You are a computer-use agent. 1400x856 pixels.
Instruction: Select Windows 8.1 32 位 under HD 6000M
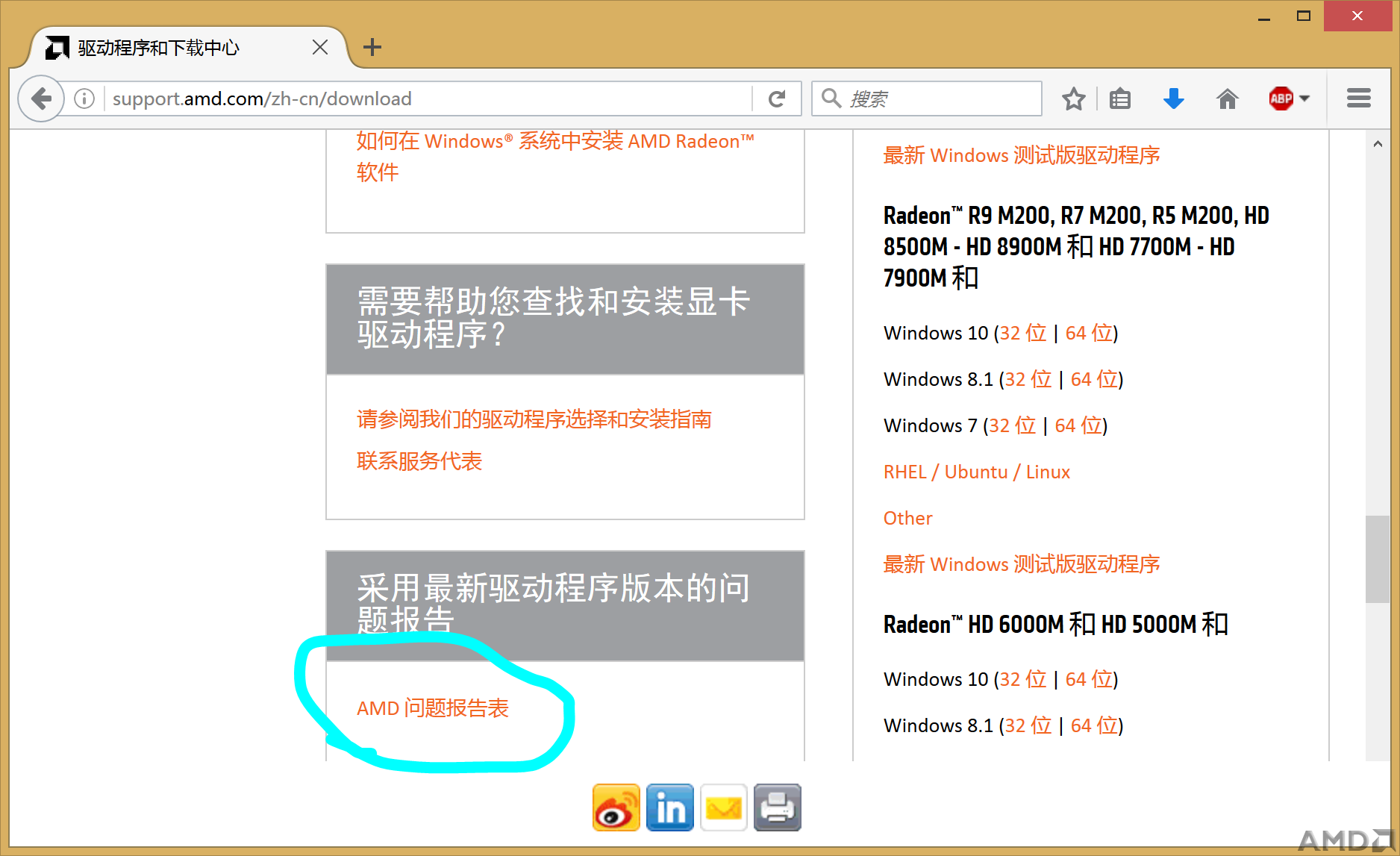tap(1028, 725)
